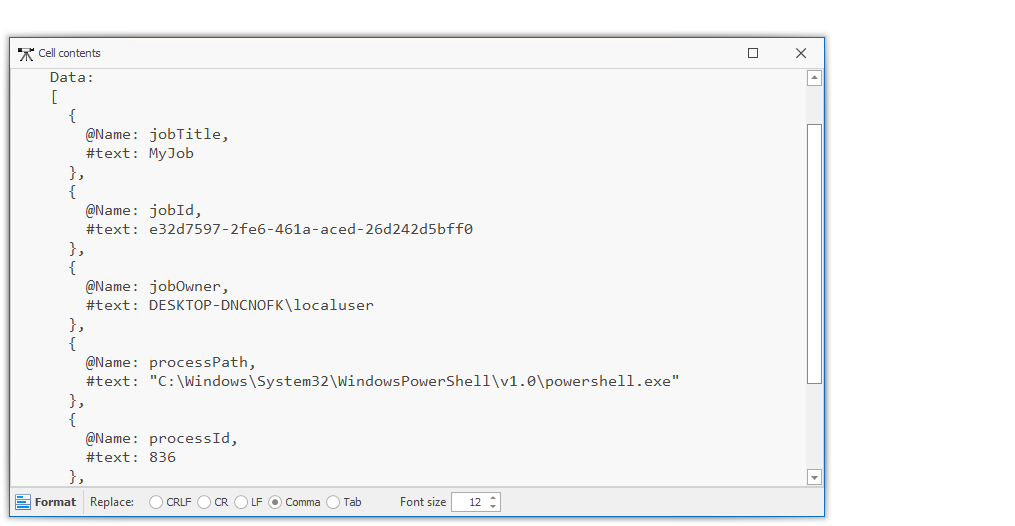
Task: Increase font size with up arrow
Action: point(493,498)
